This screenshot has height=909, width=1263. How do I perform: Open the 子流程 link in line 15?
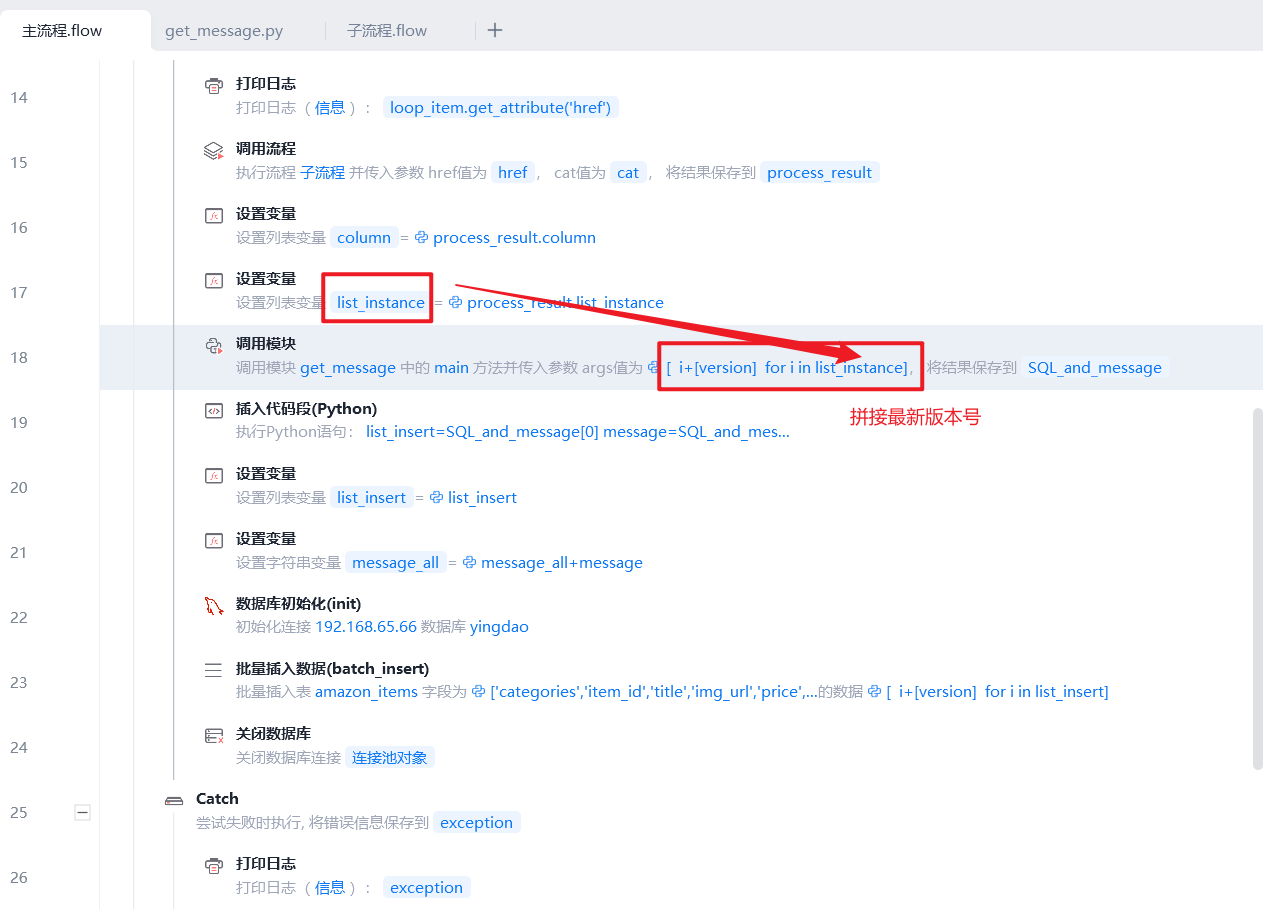[x=322, y=173]
